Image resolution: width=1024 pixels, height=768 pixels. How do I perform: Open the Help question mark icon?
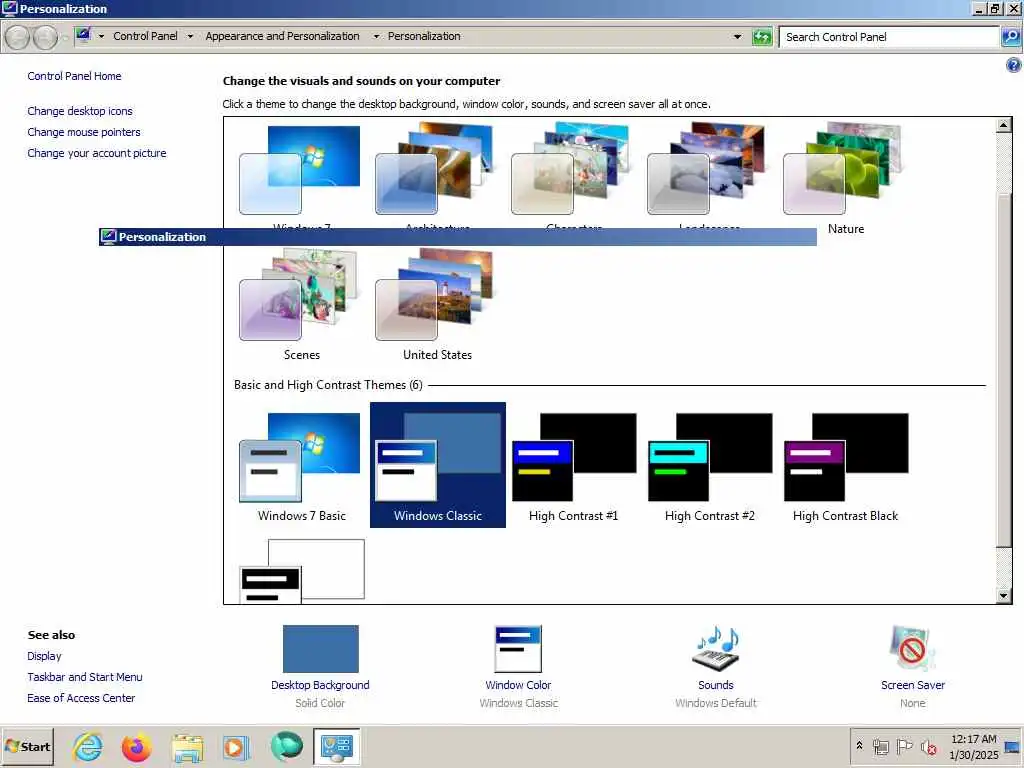1013,65
